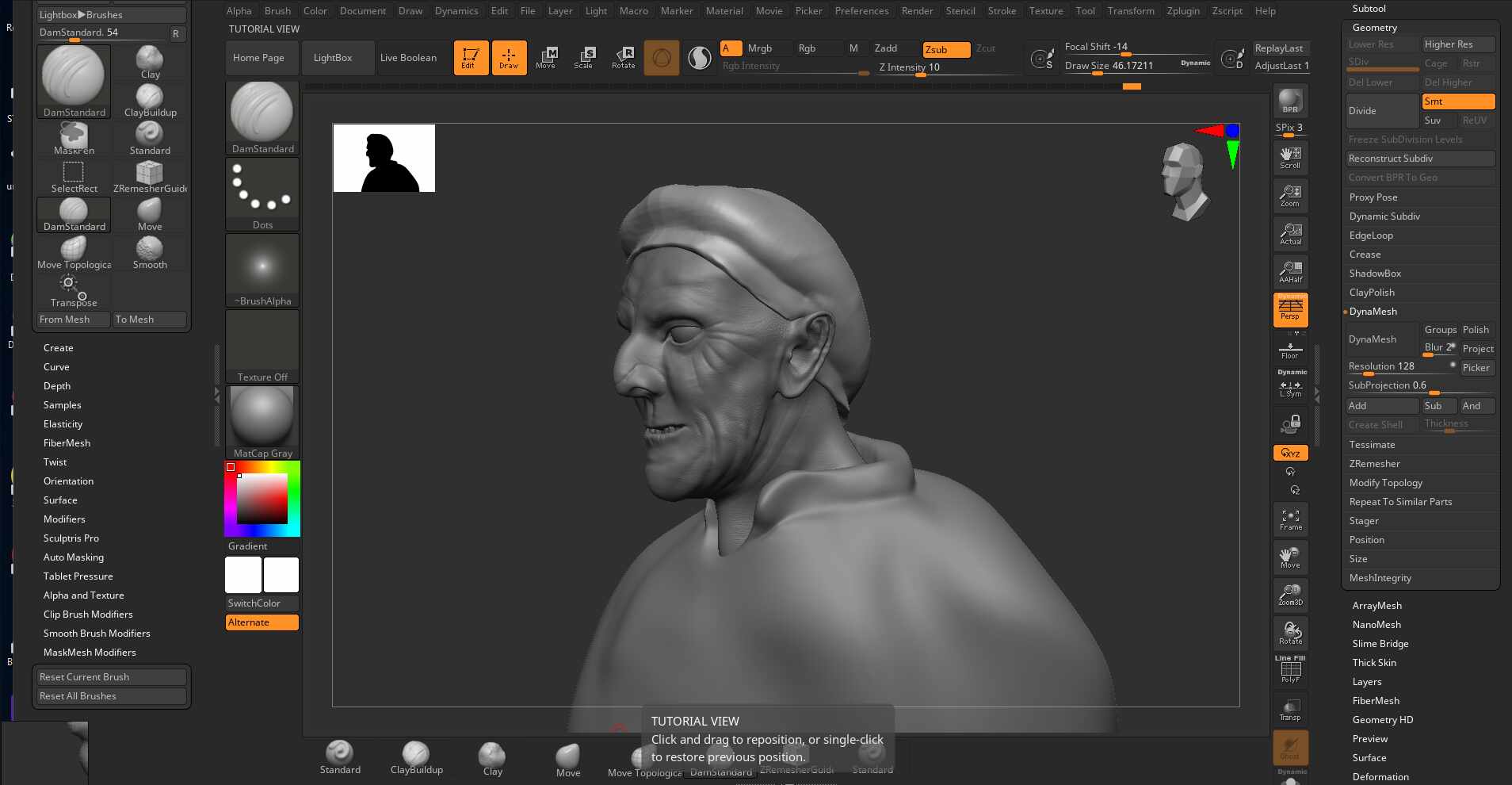Collapse the DynaMesh section header
The width and height of the screenshot is (1512, 785).
[x=1373, y=312]
